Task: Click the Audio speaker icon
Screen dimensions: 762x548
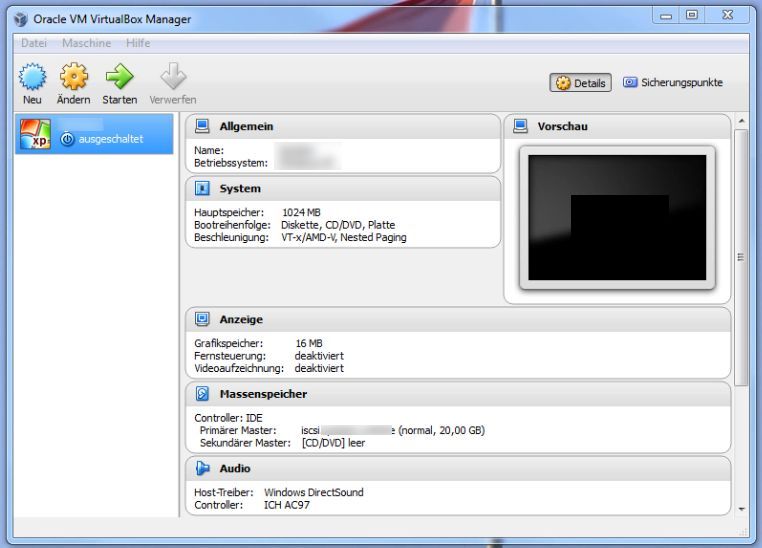Action: (x=202, y=468)
